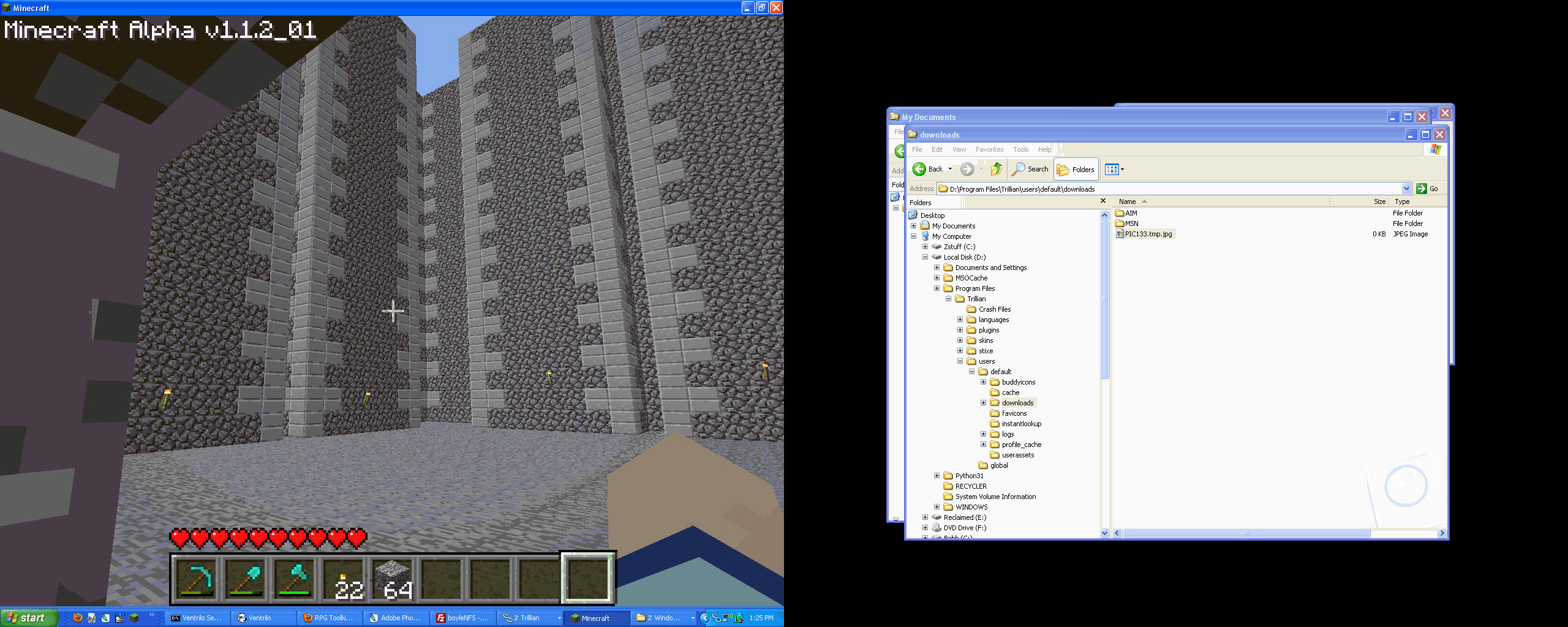Select the PIC133.tmp.jpg file

tap(1144, 234)
